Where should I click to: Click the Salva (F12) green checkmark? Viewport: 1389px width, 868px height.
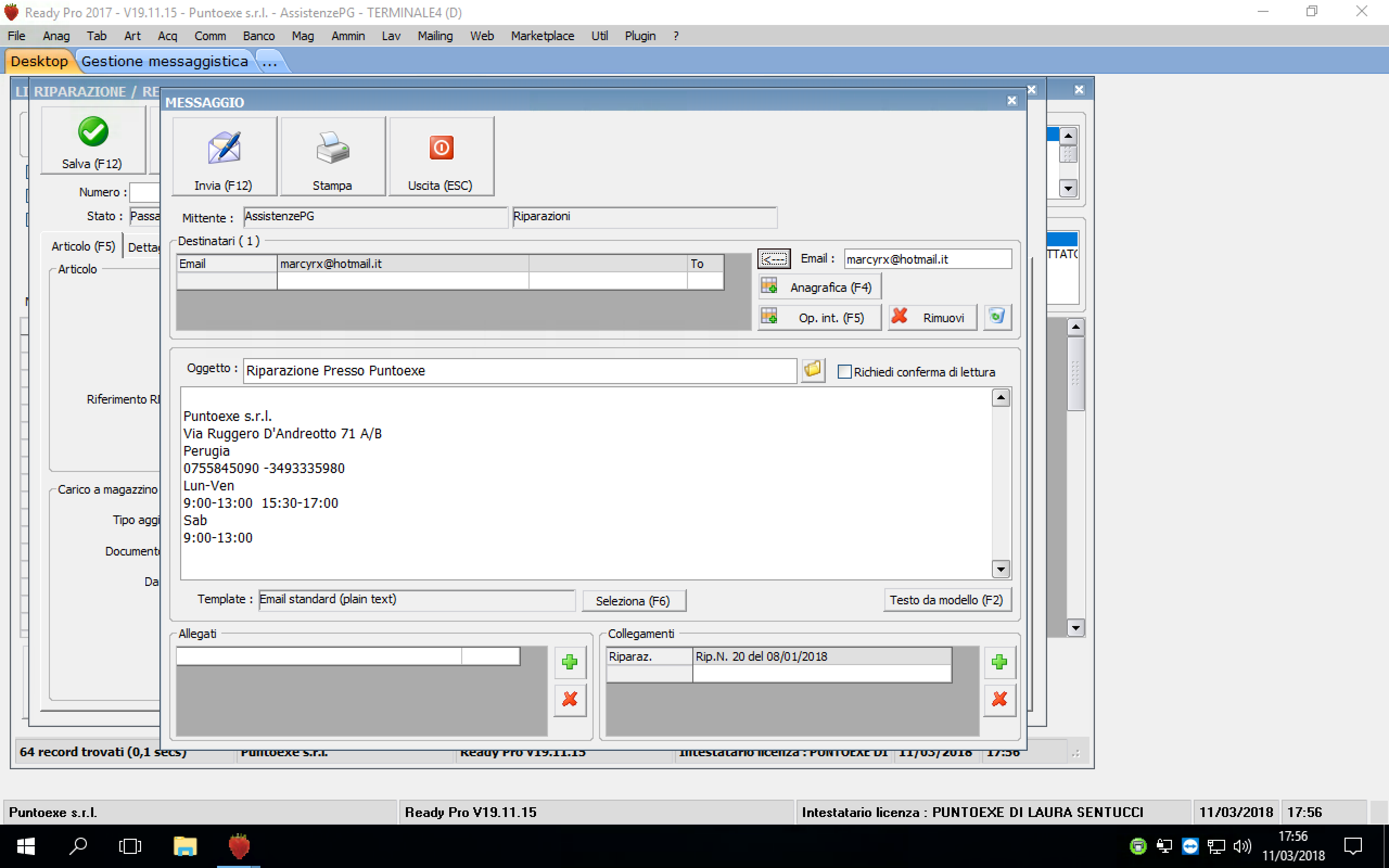tap(93, 131)
